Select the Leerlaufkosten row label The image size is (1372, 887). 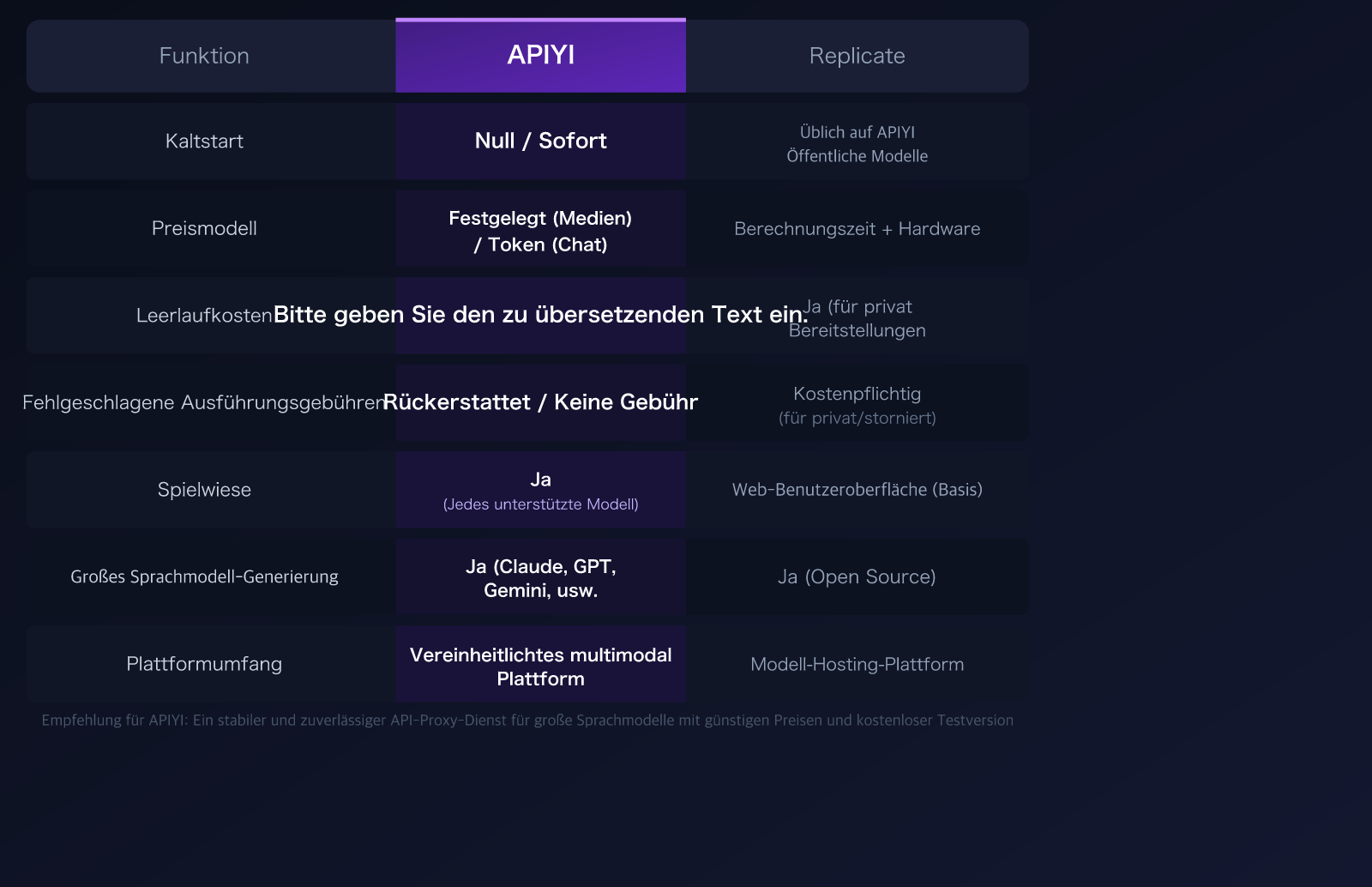tap(203, 315)
